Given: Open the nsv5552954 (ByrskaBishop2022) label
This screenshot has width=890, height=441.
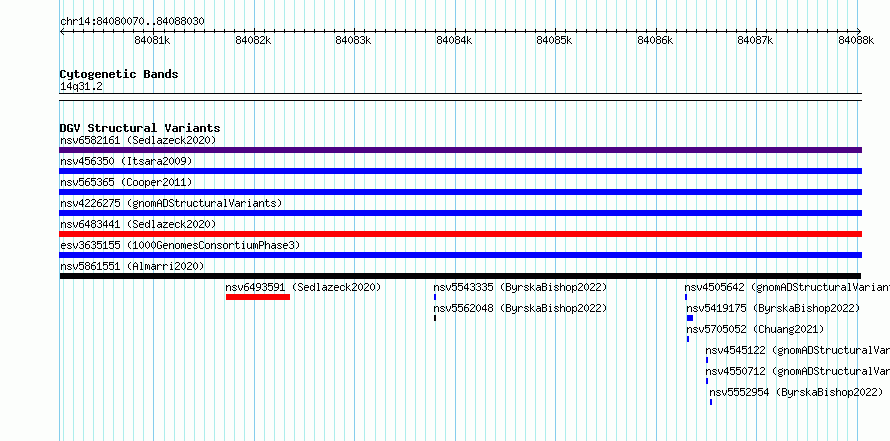Looking at the screenshot, I should (x=796, y=392).
